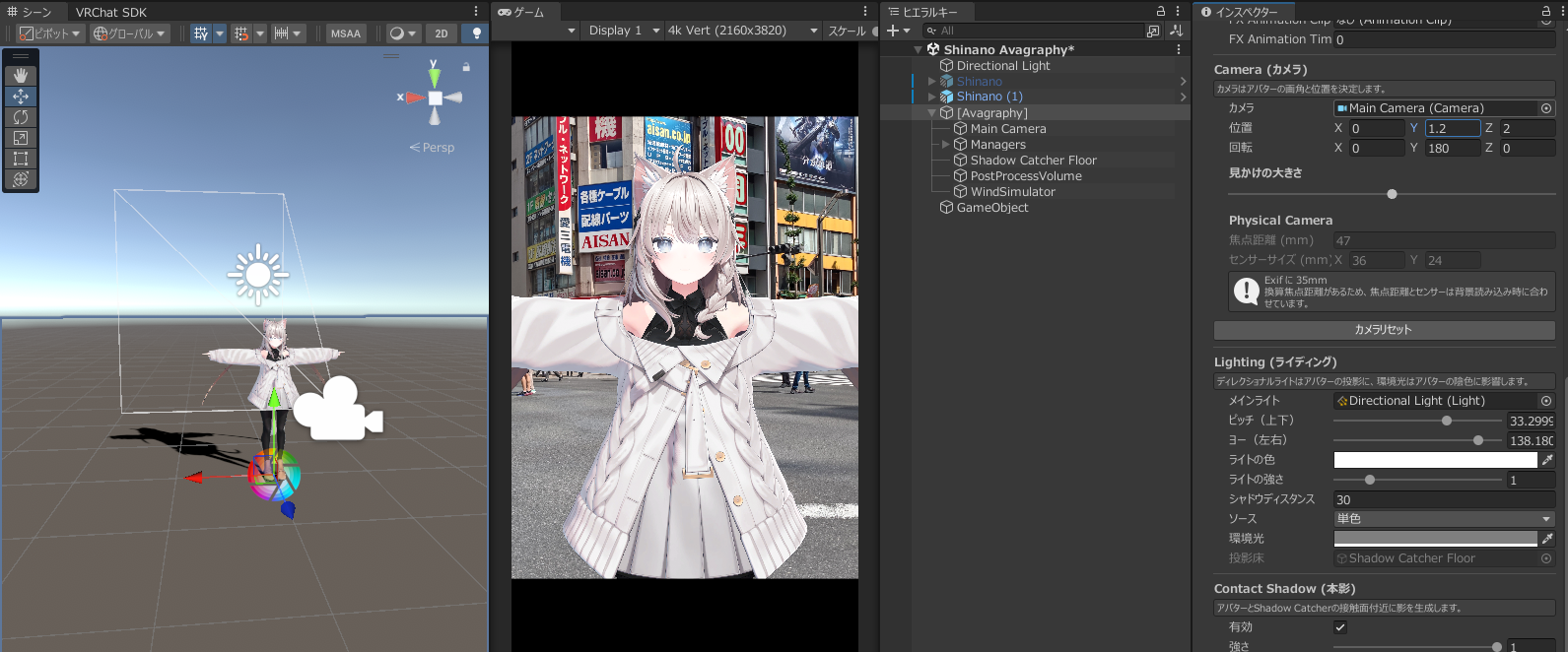The image size is (1568, 652).
Task: Toggle the scene gizmo rotation lock
Action: pos(466,67)
